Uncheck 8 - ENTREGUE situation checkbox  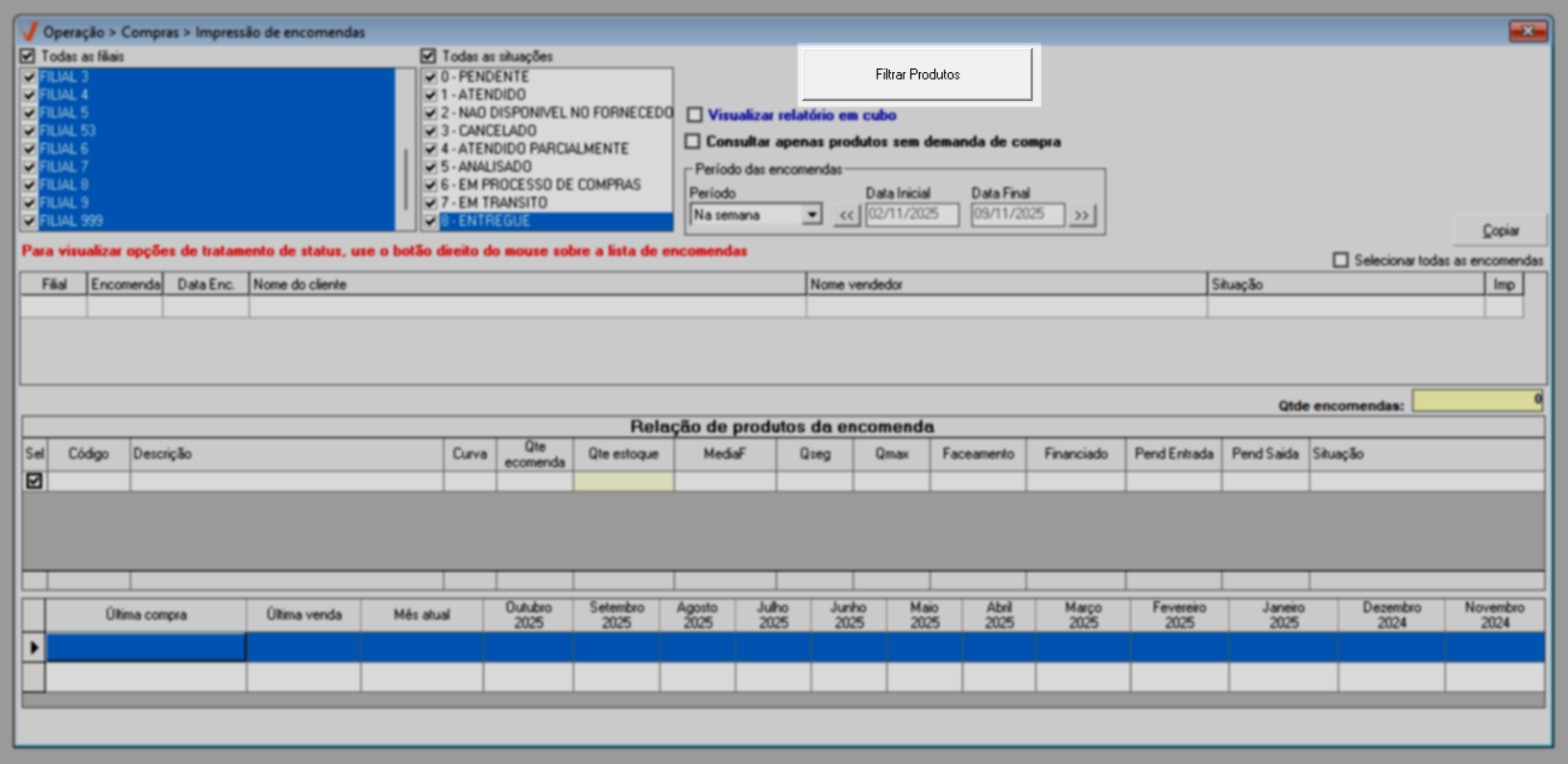point(430,221)
